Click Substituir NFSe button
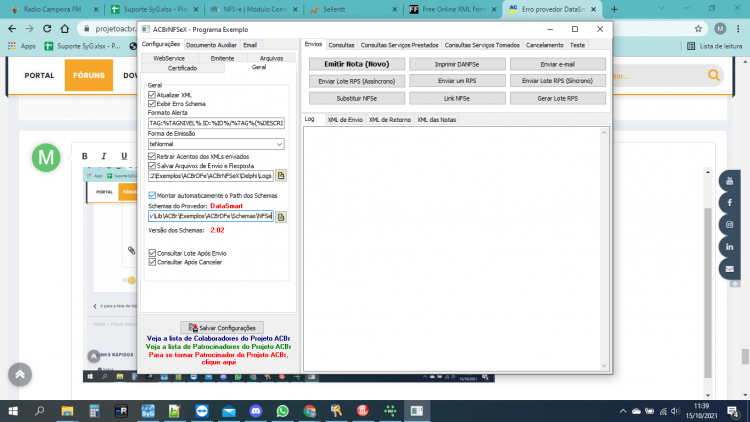The height and width of the screenshot is (422, 750). point(357,98)
